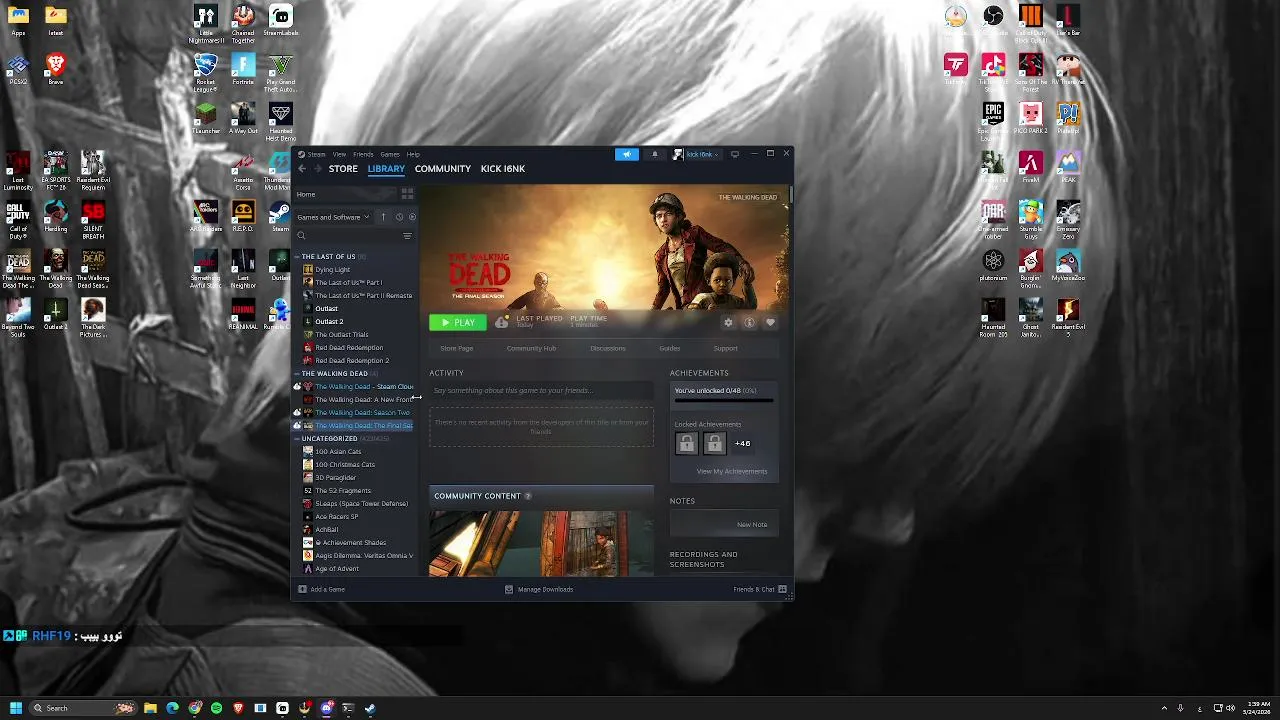Open the game's Store Page tab
Viewport: 1280px width, 720px height.
coord(457,348)
